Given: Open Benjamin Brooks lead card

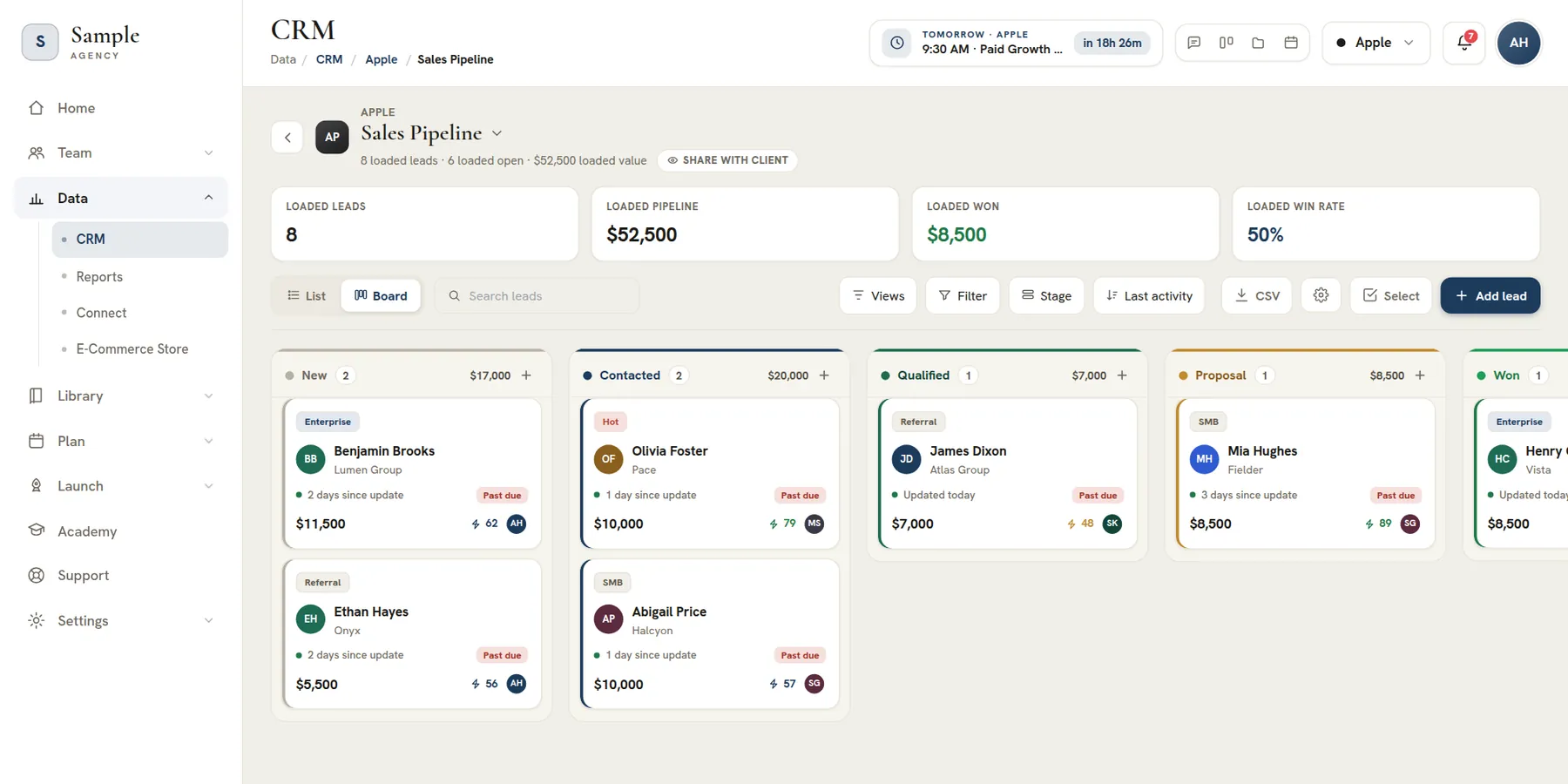Looking at the screenshot, I should tap(412, 474).
